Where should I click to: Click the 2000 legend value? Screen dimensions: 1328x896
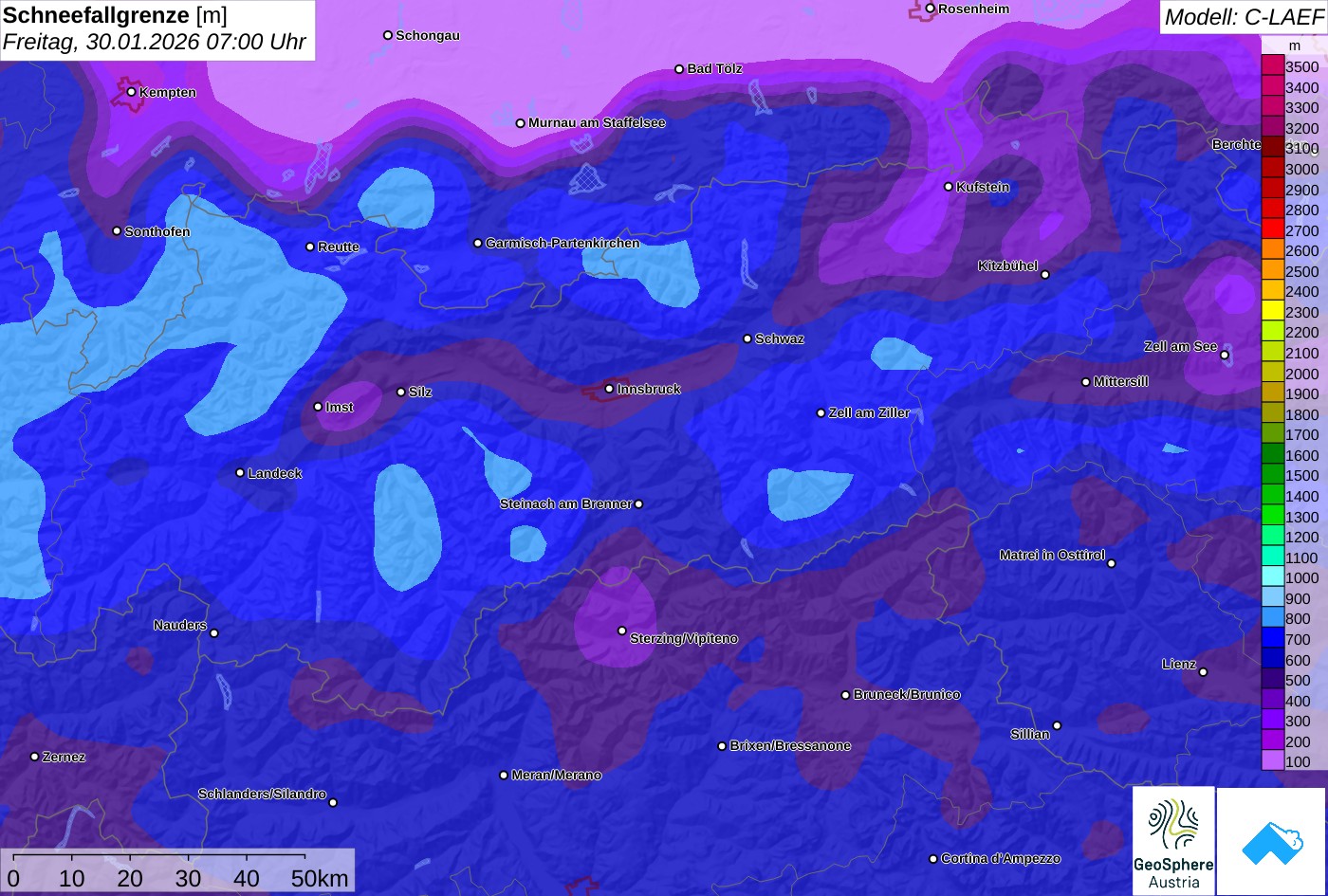(x=1301, y=374)
